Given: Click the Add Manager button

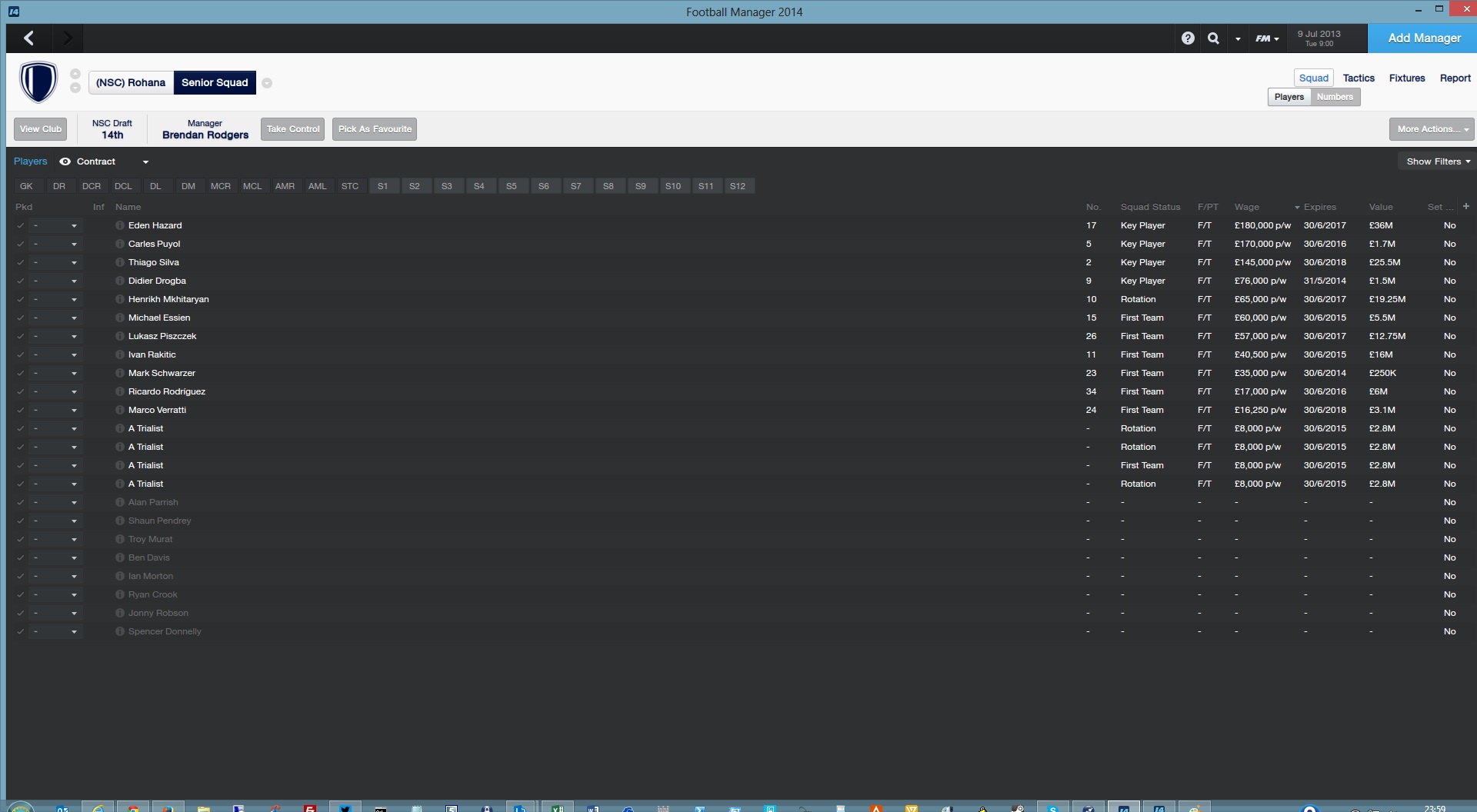Looking at the screenshot, I should [1423, 38].
